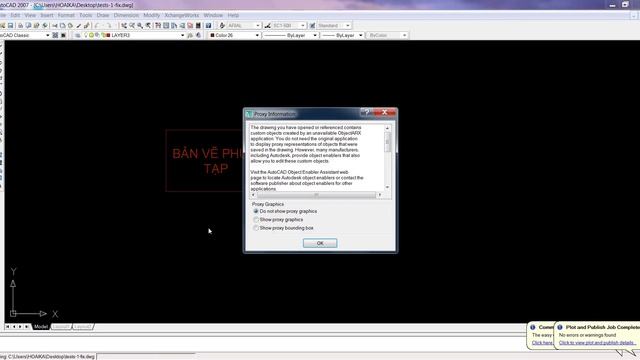
Task: Click the 'Click here' link in Communication balloon
Action: pyautogui.click(x=542, y=343)
